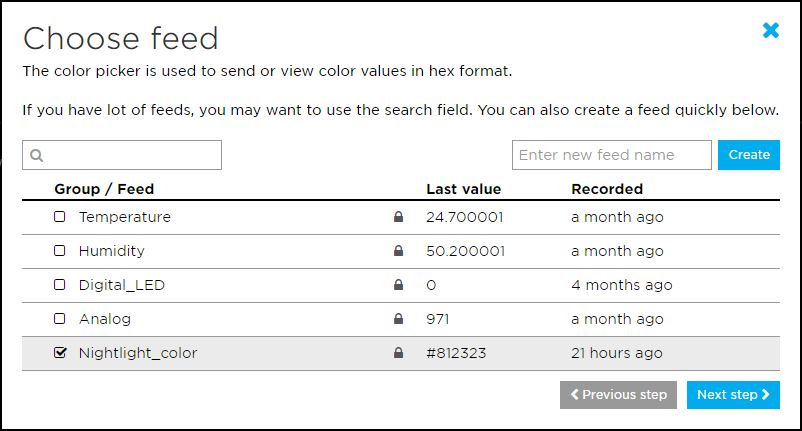This screenshot has width=802, height=431.
Task: Click the magnifier icon in search field
Action: tap(37, 155)
